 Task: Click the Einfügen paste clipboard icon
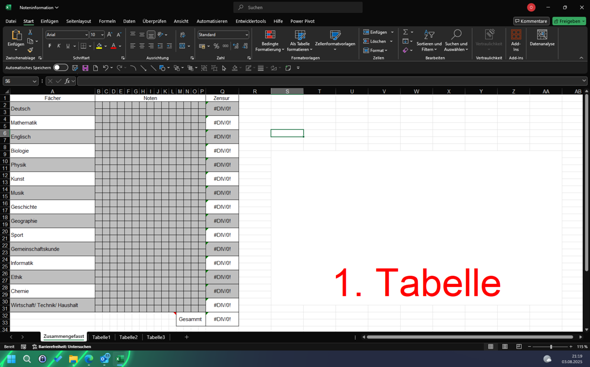(x=16, y=36)
